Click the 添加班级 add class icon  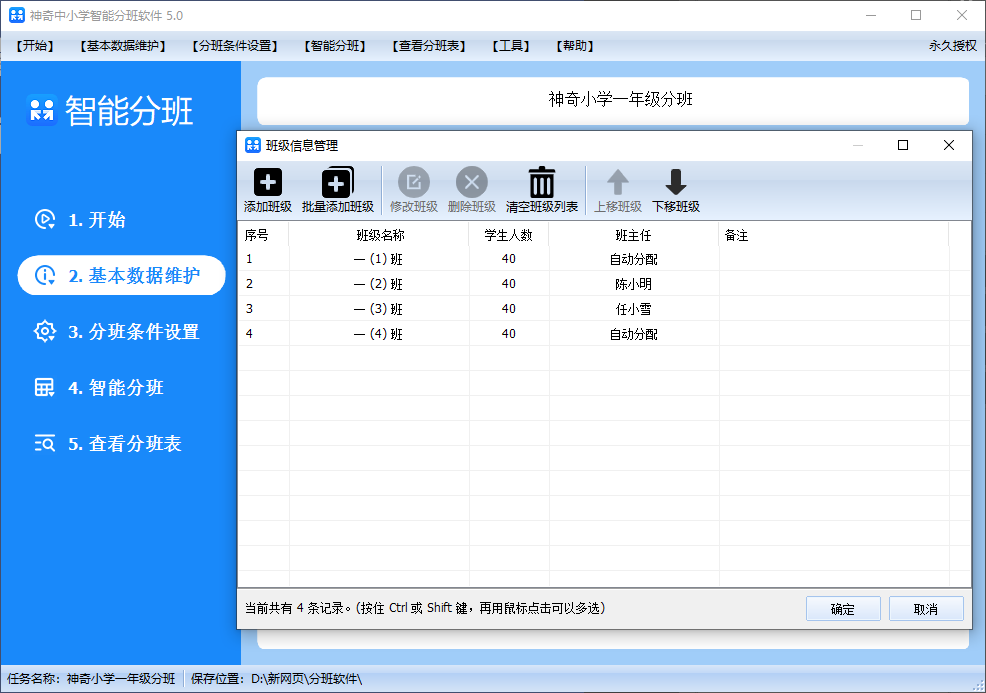268,183
